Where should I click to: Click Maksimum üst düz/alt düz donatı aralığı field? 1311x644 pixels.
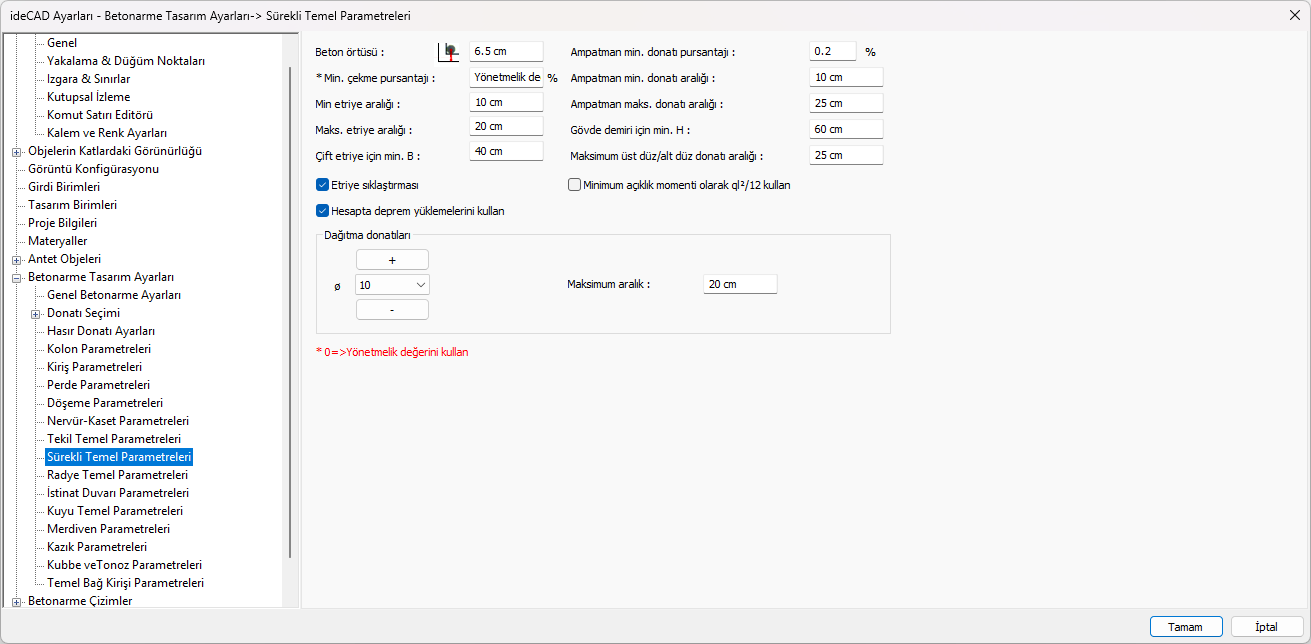[x=847, y=155]
